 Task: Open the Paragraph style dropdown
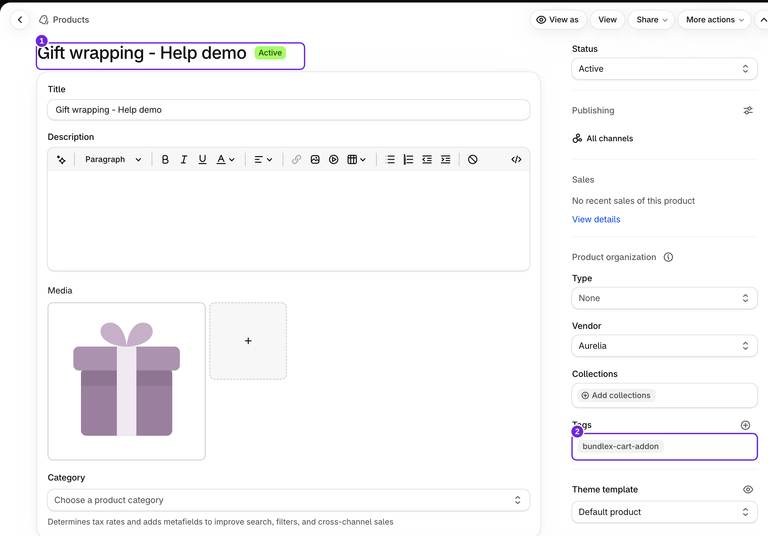click(113, 159)
